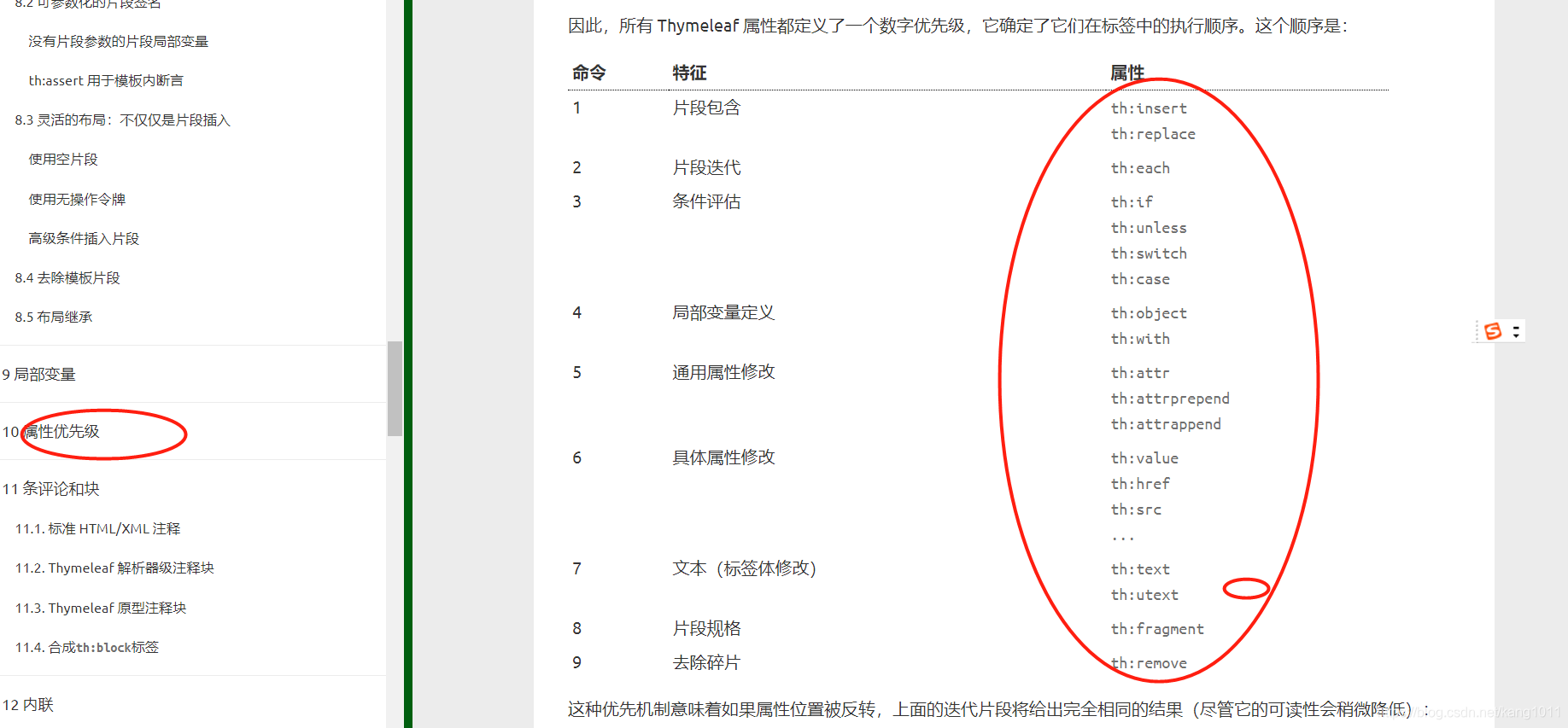Click the 命令 column header

[588, 73]
